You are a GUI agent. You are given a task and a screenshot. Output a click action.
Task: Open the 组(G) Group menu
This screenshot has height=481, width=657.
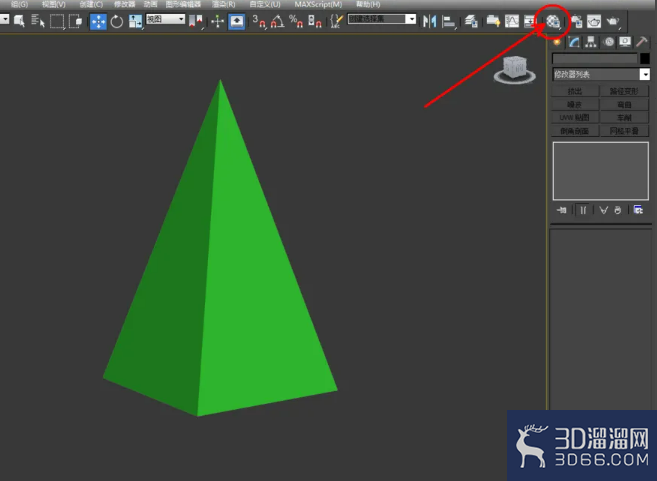point(20,5)
